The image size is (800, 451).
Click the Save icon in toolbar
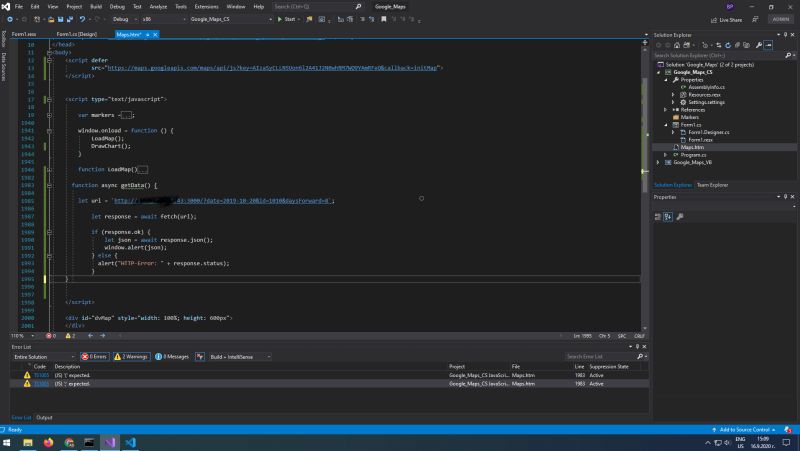(60, 19)
